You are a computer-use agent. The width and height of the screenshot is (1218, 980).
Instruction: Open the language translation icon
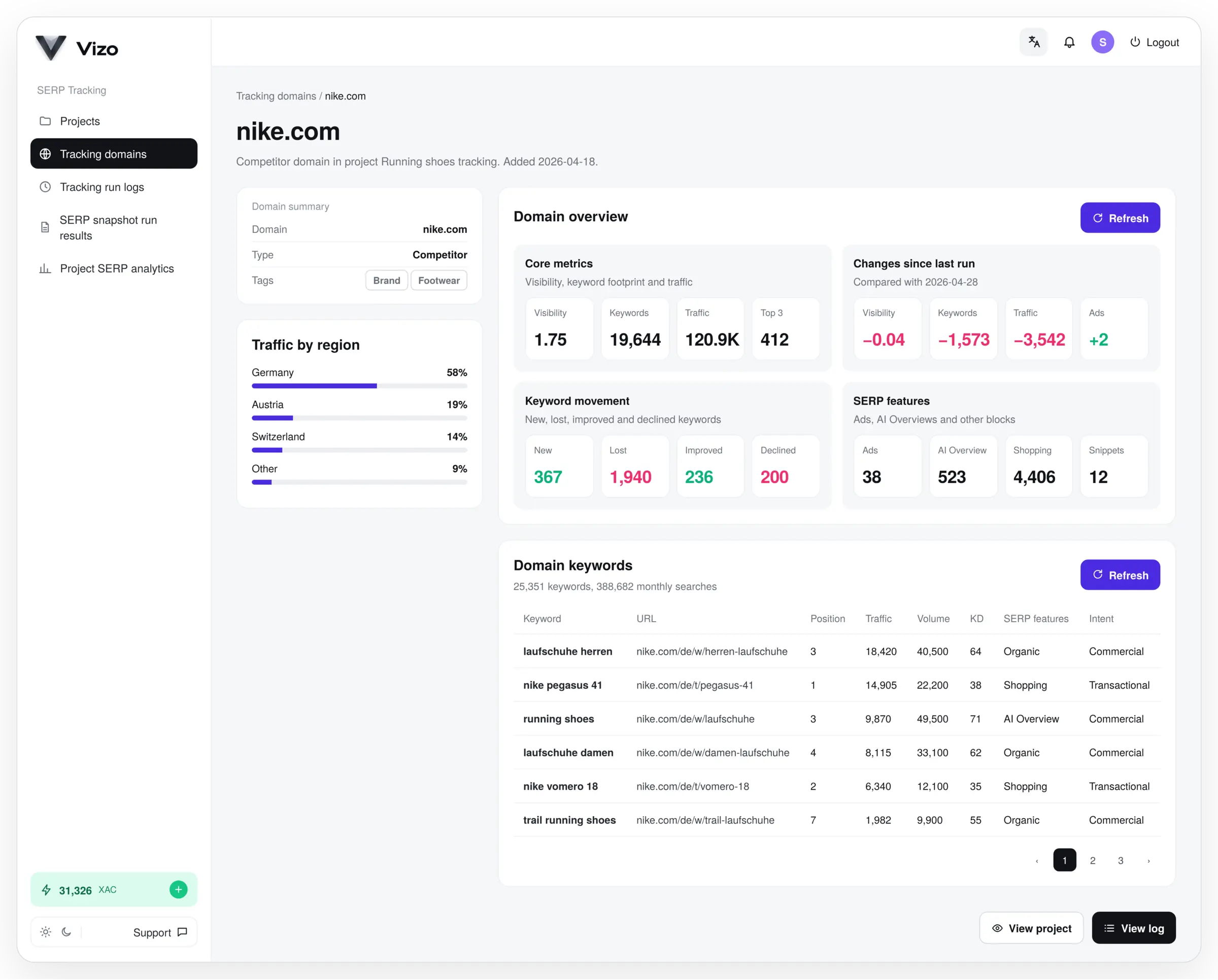coord(1033,42)
